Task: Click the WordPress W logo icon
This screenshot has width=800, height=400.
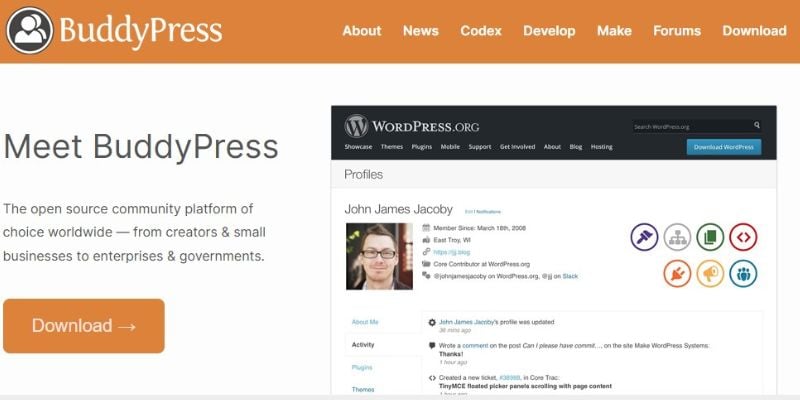Action: click(356, 126)
